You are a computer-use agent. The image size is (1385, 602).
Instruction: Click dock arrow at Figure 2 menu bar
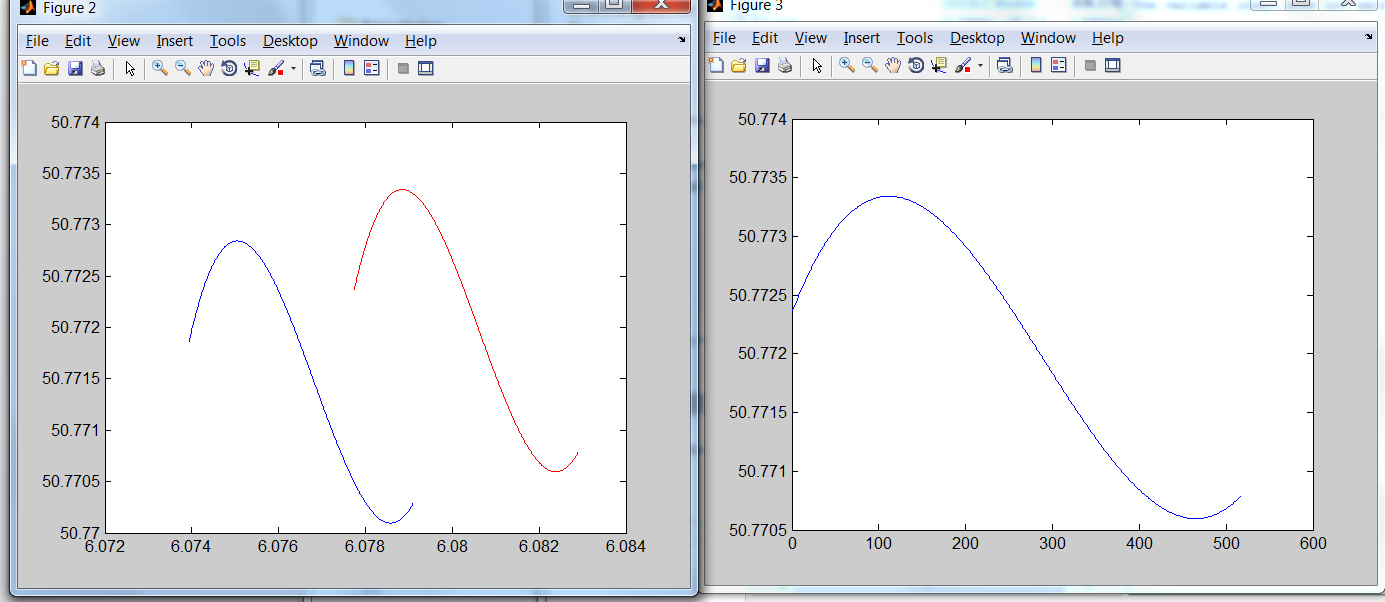[x=682, y=40]
